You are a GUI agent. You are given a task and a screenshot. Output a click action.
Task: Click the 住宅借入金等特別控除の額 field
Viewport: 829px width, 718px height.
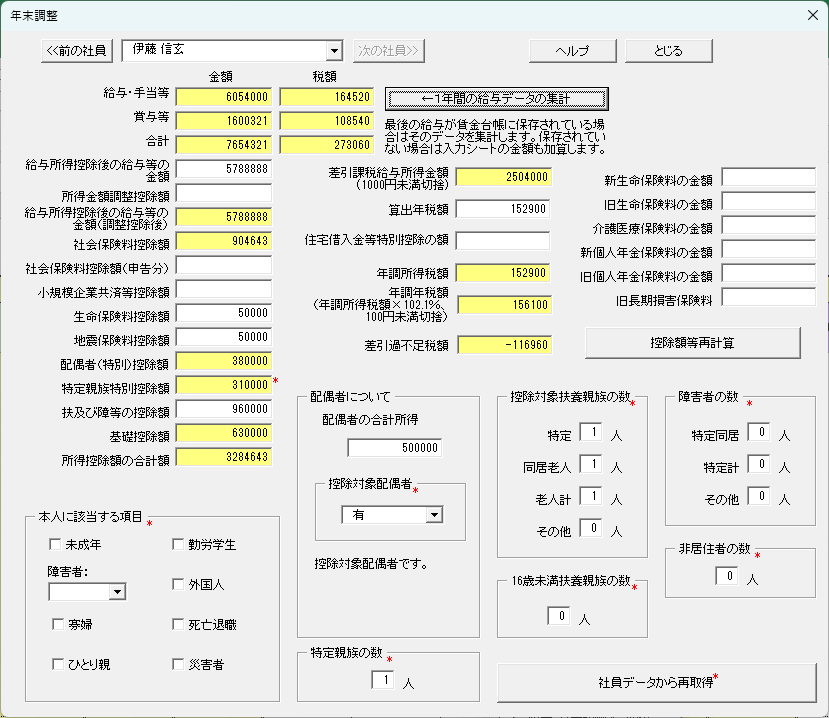click(x=503, y=240)
